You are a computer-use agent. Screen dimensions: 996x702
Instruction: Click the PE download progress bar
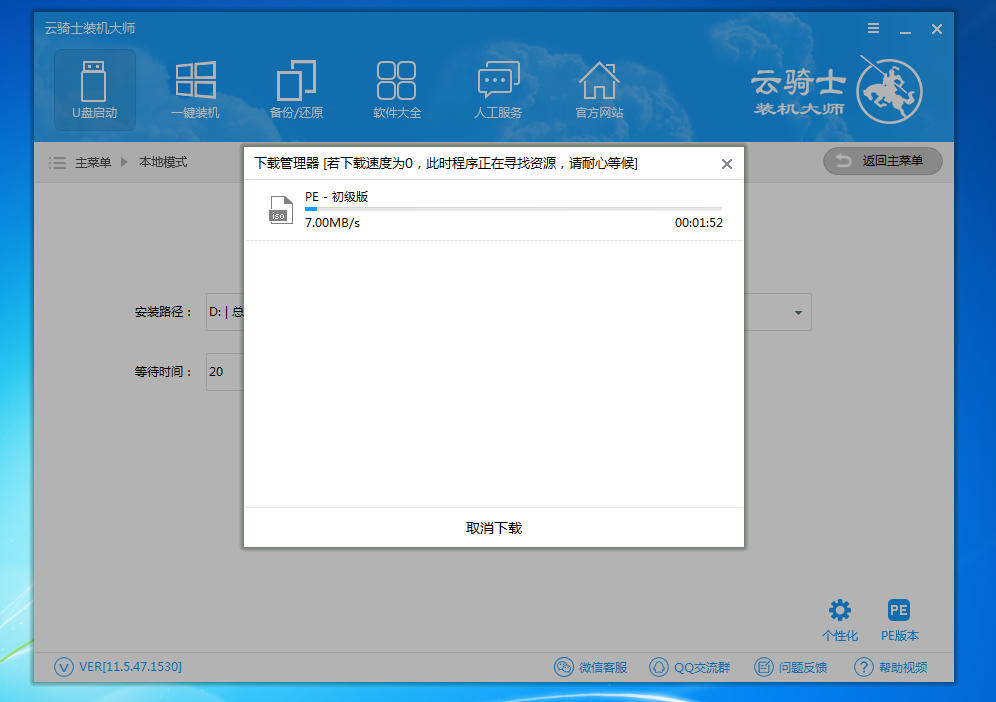513,208
